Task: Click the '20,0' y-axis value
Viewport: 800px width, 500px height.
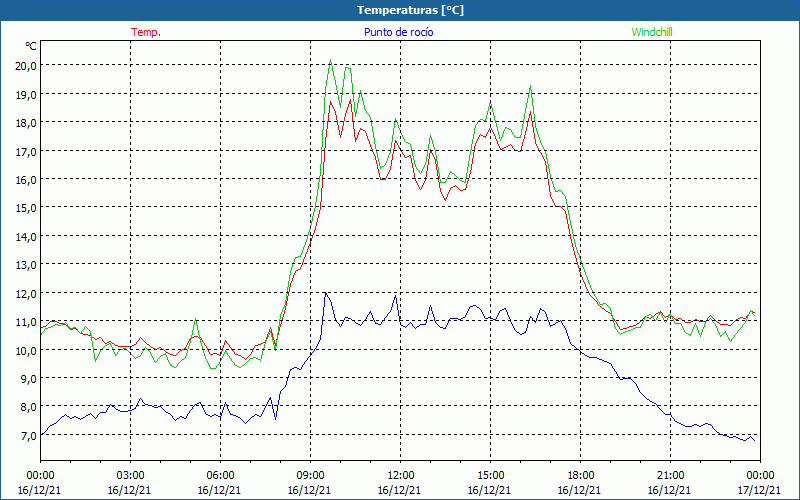Action: coord(26,66)
